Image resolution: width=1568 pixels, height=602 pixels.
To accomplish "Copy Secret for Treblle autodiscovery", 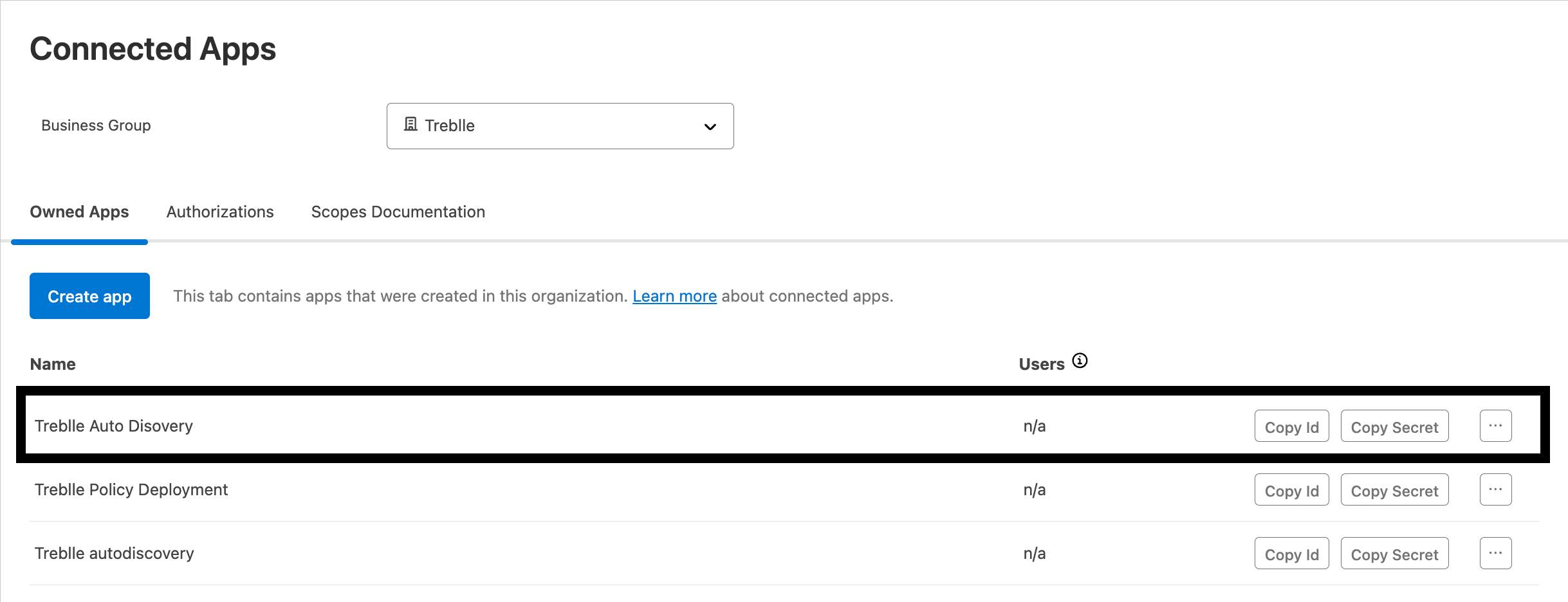I will (x=1394, y=554).
